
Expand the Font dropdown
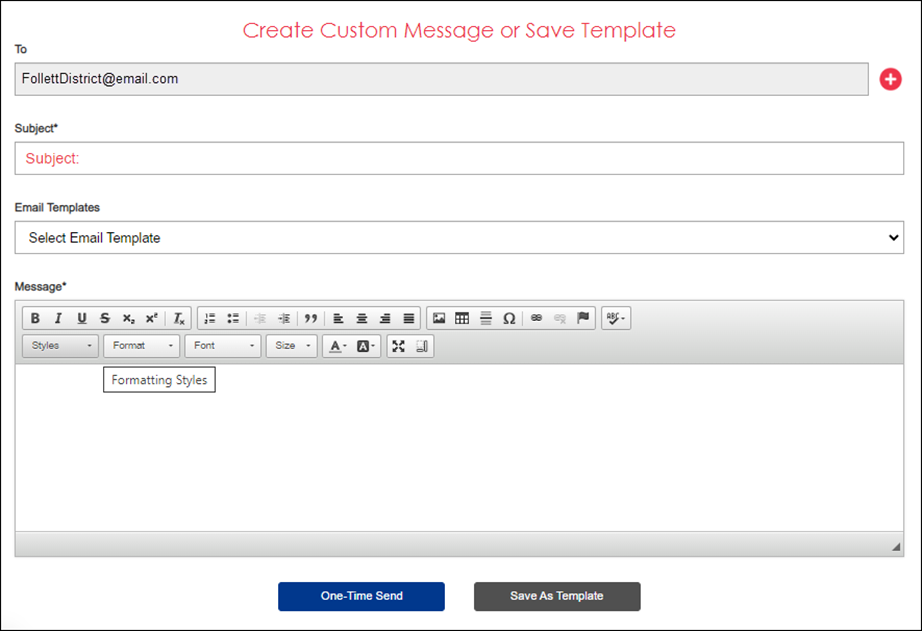pyautogui.click(x=222, y=346)
